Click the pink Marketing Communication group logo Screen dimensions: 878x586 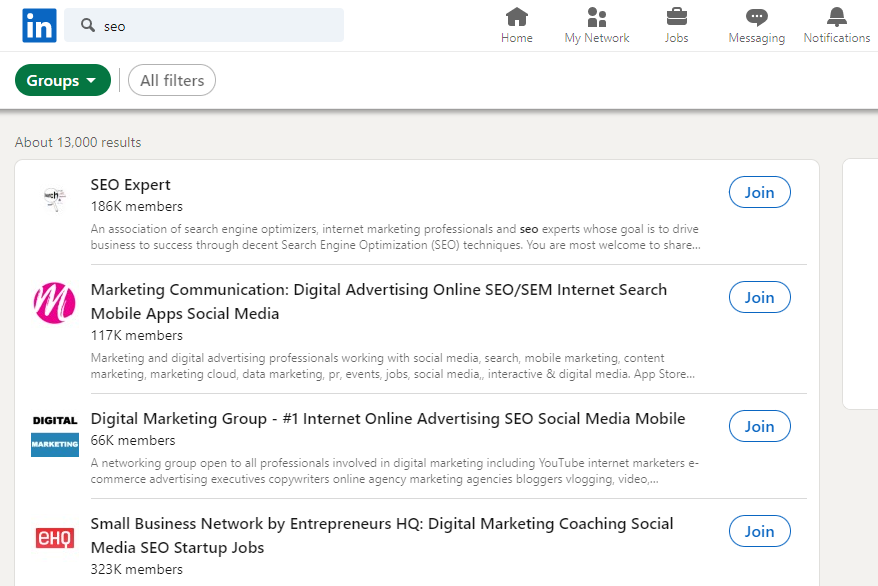pyautogui.click(x=54, y=303)
